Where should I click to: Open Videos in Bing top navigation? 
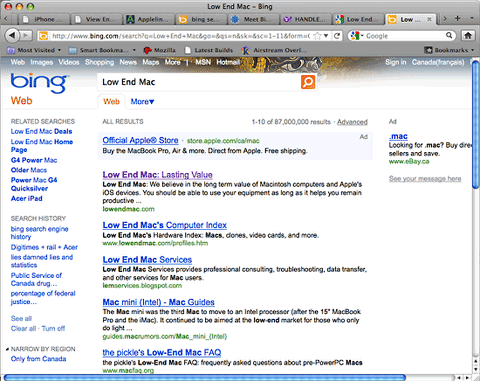tap(69, 62)
